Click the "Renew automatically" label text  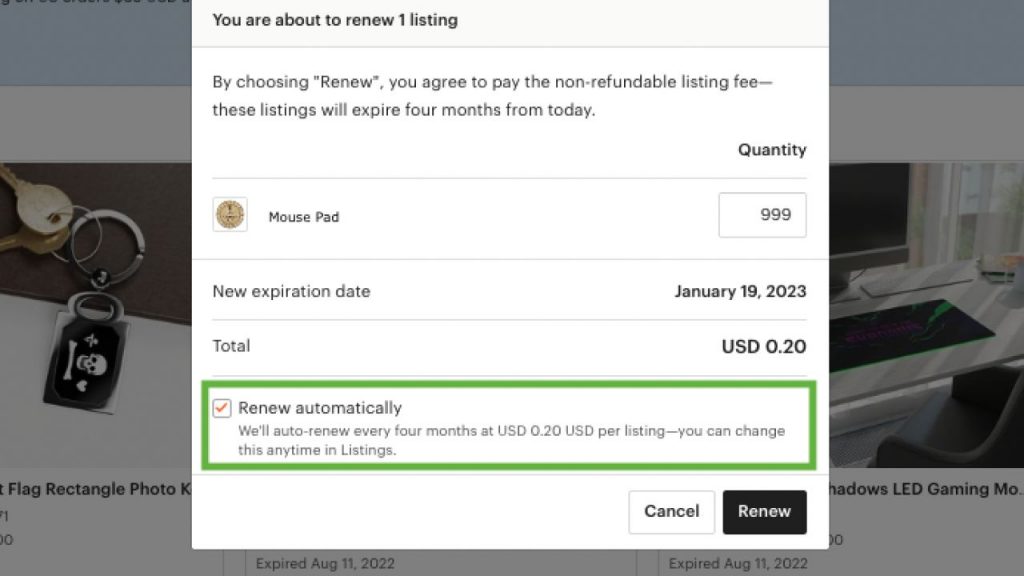click(x=320, y=408)
